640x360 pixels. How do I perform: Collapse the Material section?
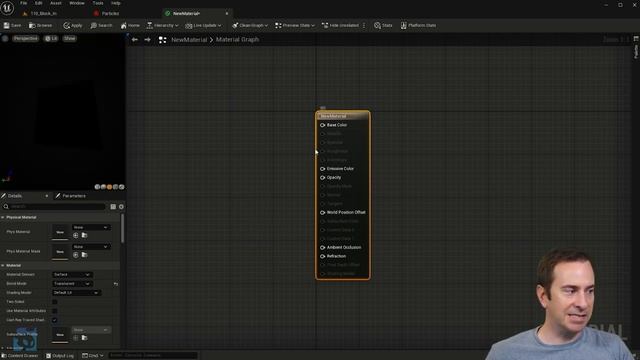[3, 265]
